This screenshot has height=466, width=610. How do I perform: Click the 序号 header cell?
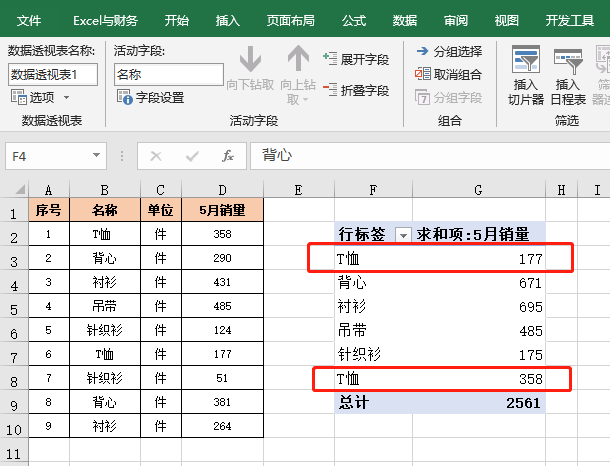click(49, 210)
